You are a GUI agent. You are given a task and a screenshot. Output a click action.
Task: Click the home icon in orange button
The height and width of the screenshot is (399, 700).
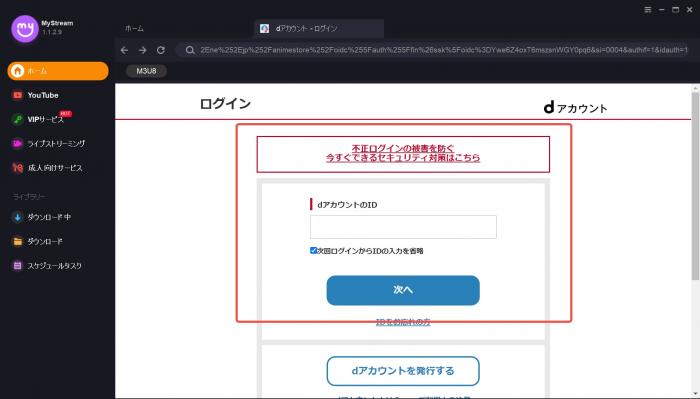(x=17, y=71)
